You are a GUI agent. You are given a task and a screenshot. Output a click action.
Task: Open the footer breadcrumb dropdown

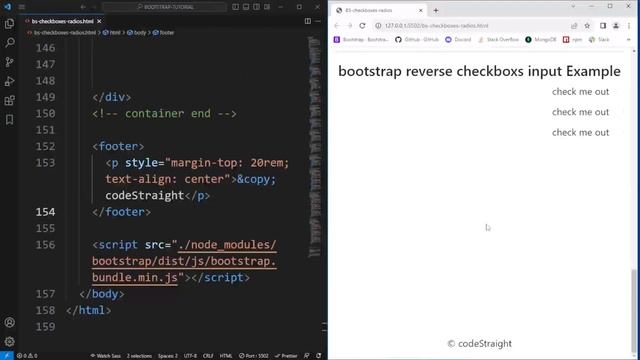click(163, 32)
